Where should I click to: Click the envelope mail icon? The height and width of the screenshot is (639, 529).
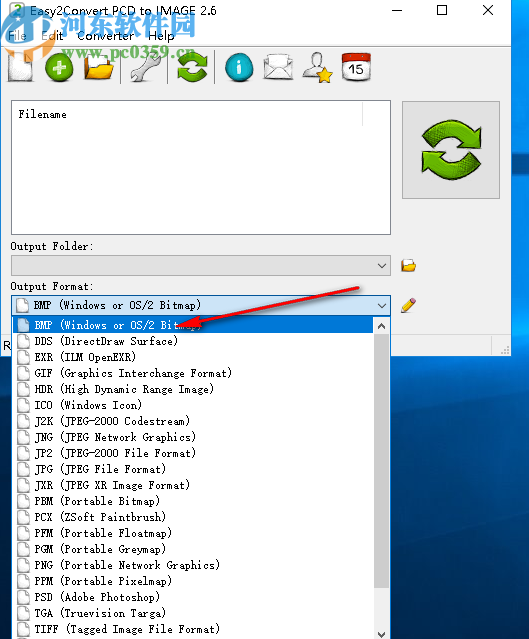click(x=278, y=68)
